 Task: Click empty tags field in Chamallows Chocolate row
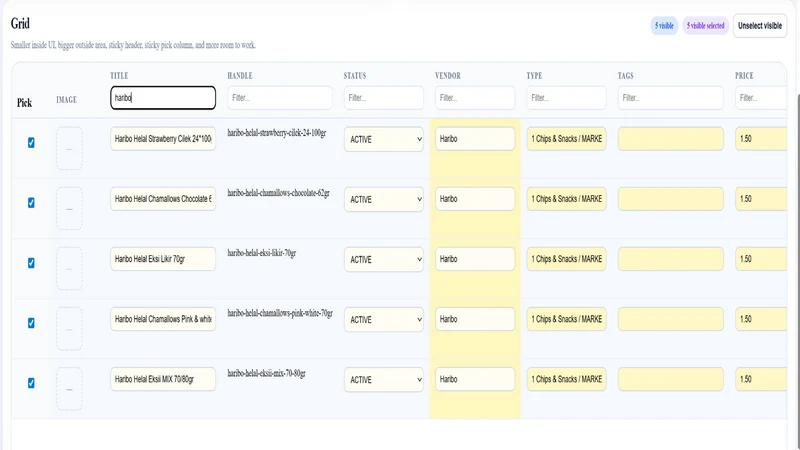(x=670, y=199)
